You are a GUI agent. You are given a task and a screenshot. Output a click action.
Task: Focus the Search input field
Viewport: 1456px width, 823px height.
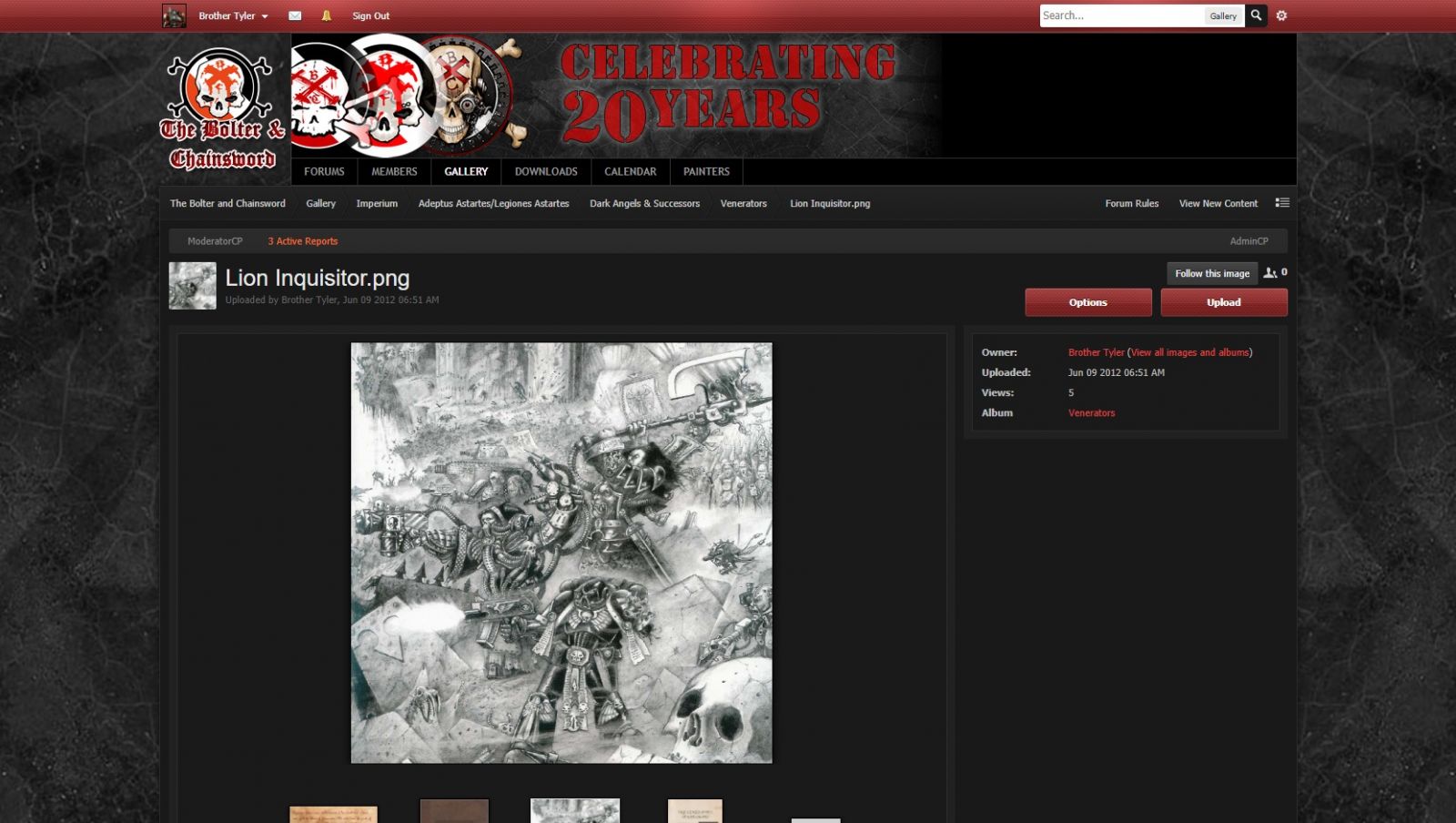pos(1121,15)
